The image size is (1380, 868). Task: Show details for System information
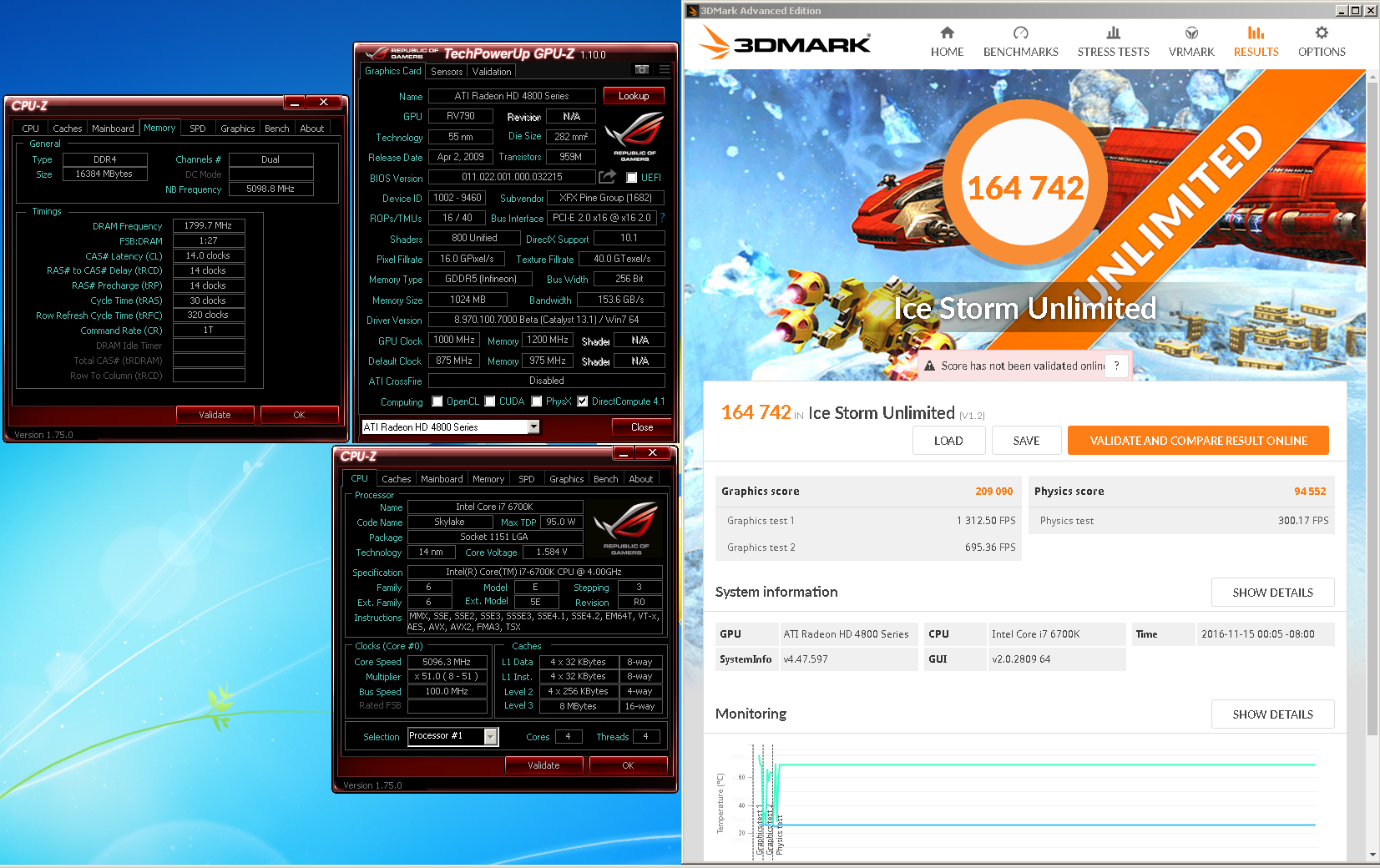coord(1272,593)
